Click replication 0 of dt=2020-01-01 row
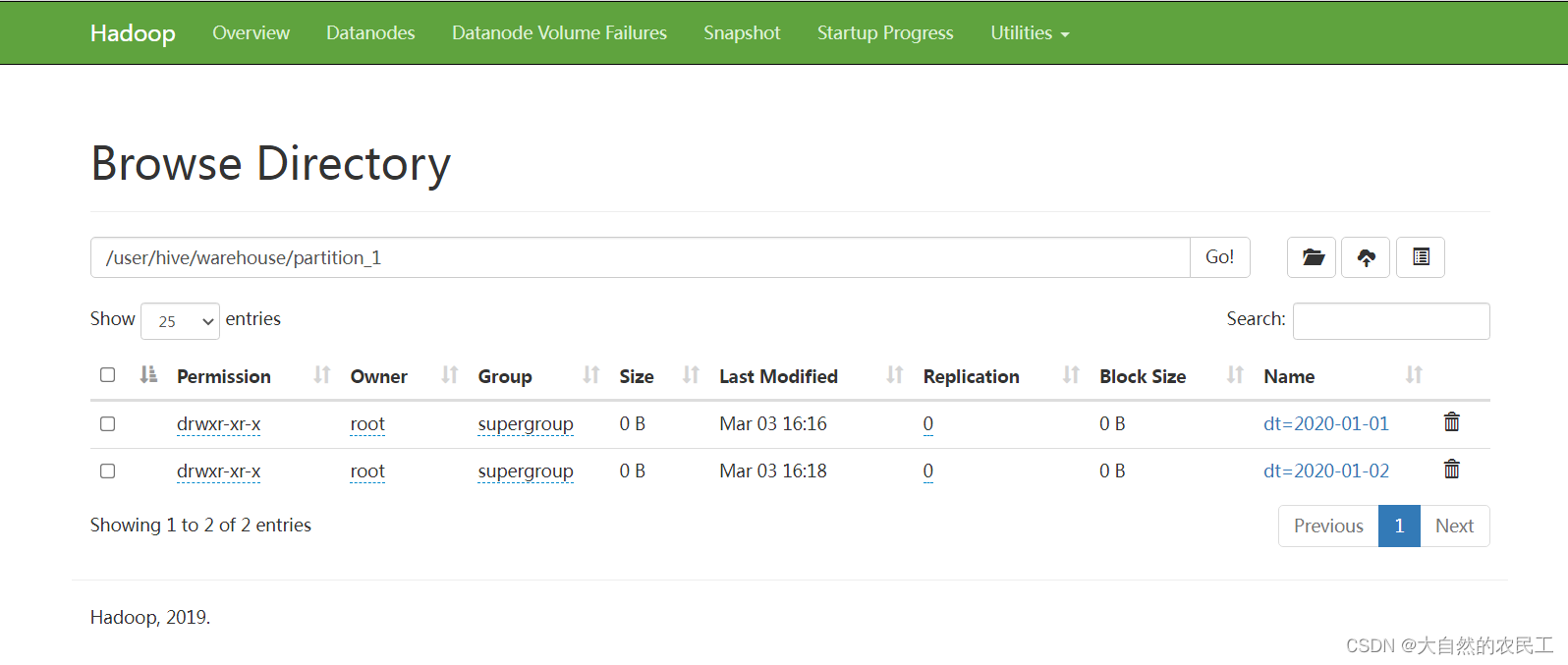The image size is (1568, 665). pyautogui.click(x=928, y=424)
